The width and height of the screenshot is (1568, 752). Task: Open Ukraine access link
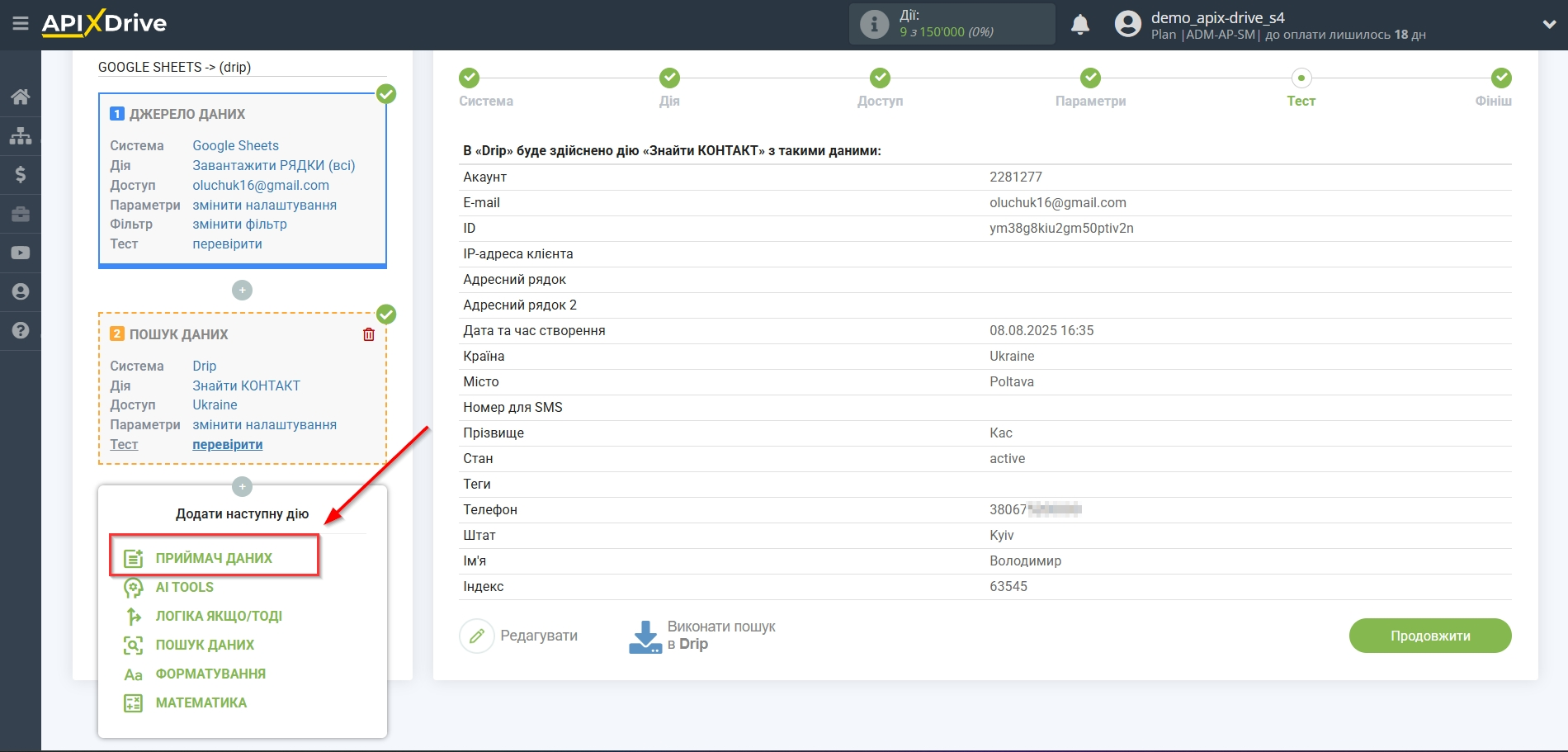click(x=215, y=404)
